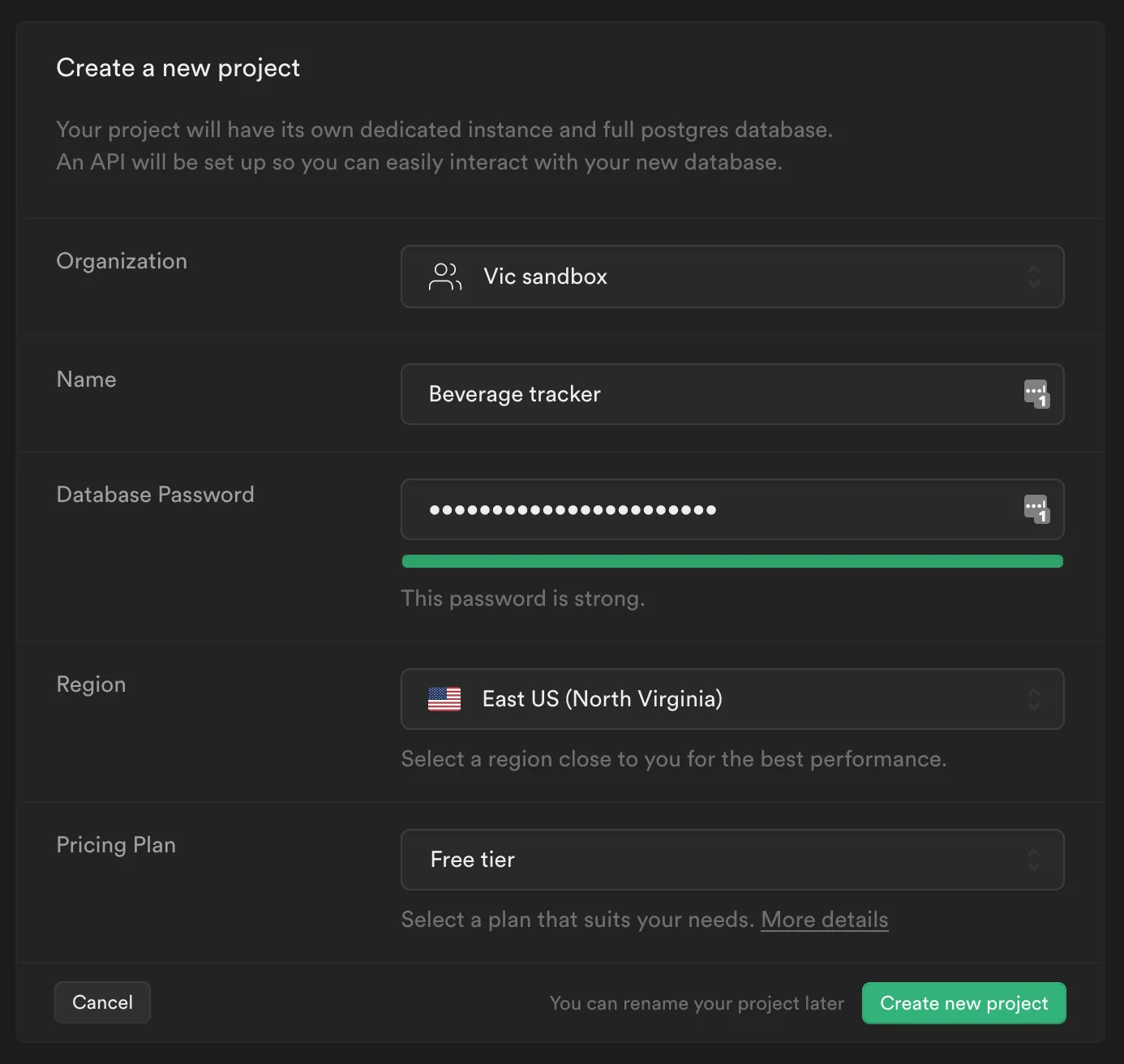Open the More details link
This screenshot has height=1064, width=1124.
(824, 920)
